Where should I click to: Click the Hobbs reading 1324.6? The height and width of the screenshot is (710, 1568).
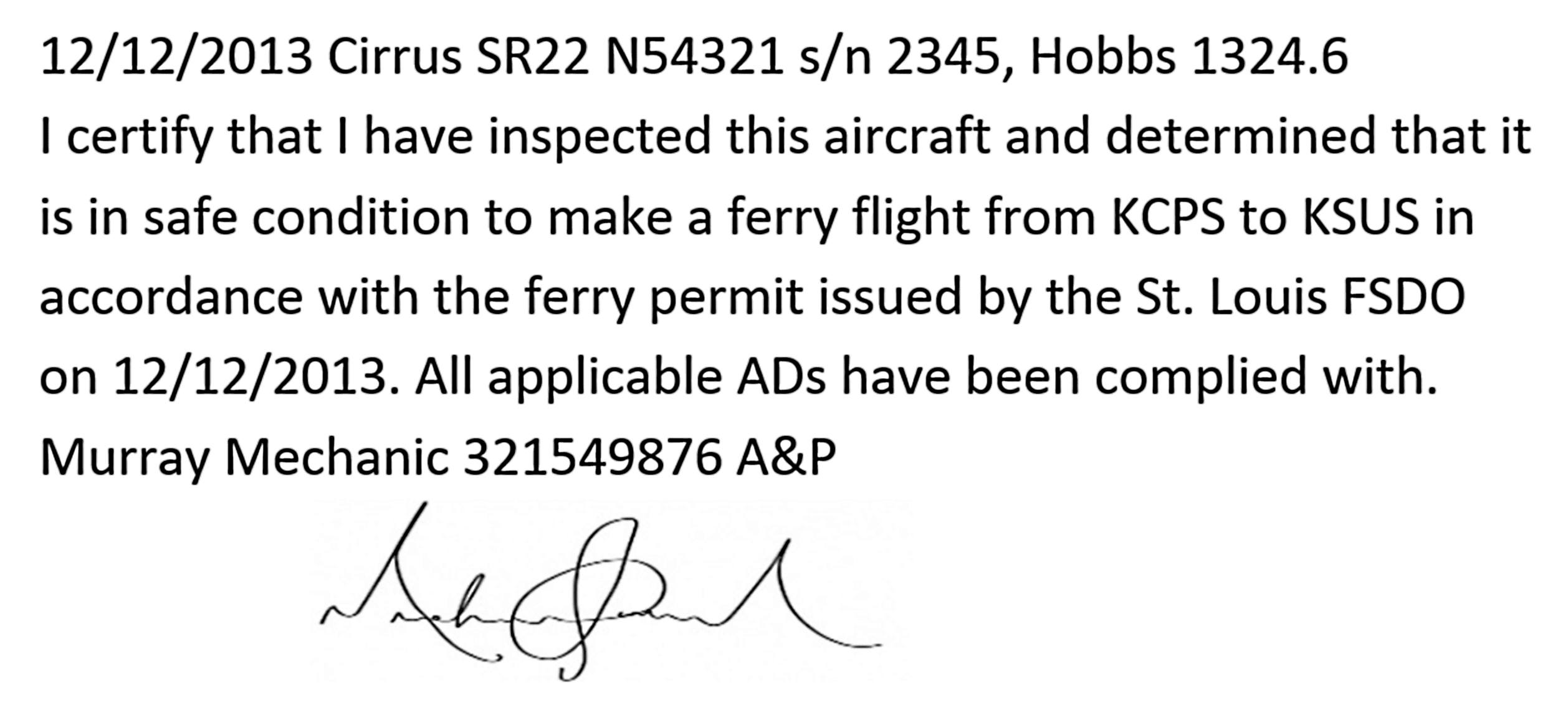(x=1269, y=57)
